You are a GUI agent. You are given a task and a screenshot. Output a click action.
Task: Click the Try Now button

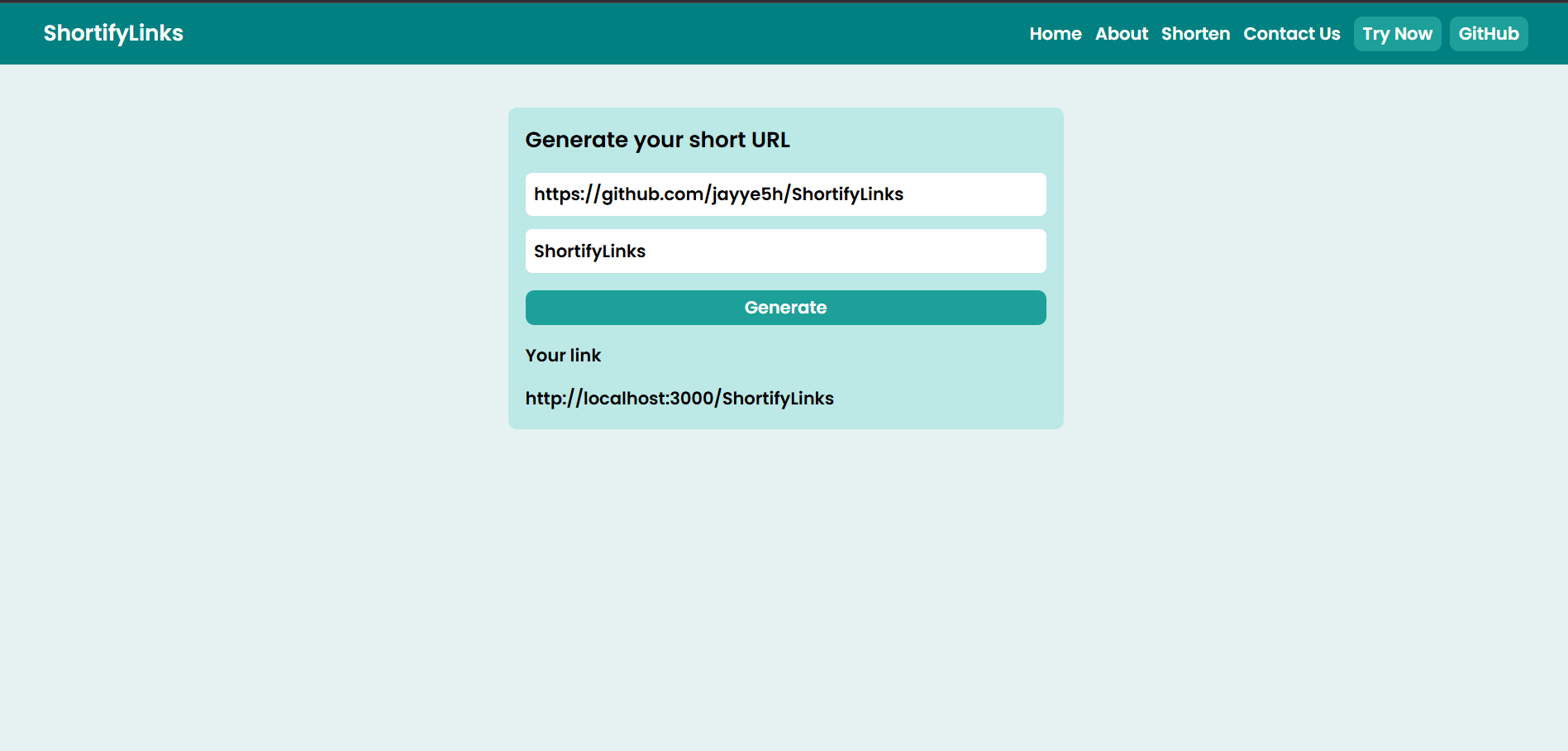pyautogui.click(x=1397, y=33)
